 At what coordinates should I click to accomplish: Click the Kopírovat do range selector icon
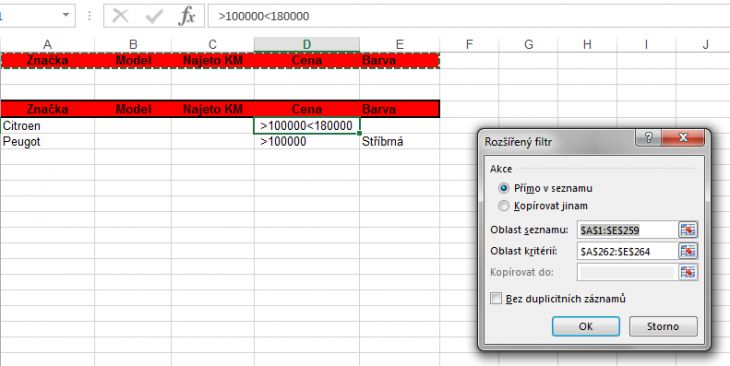click(x=689, y=272)
